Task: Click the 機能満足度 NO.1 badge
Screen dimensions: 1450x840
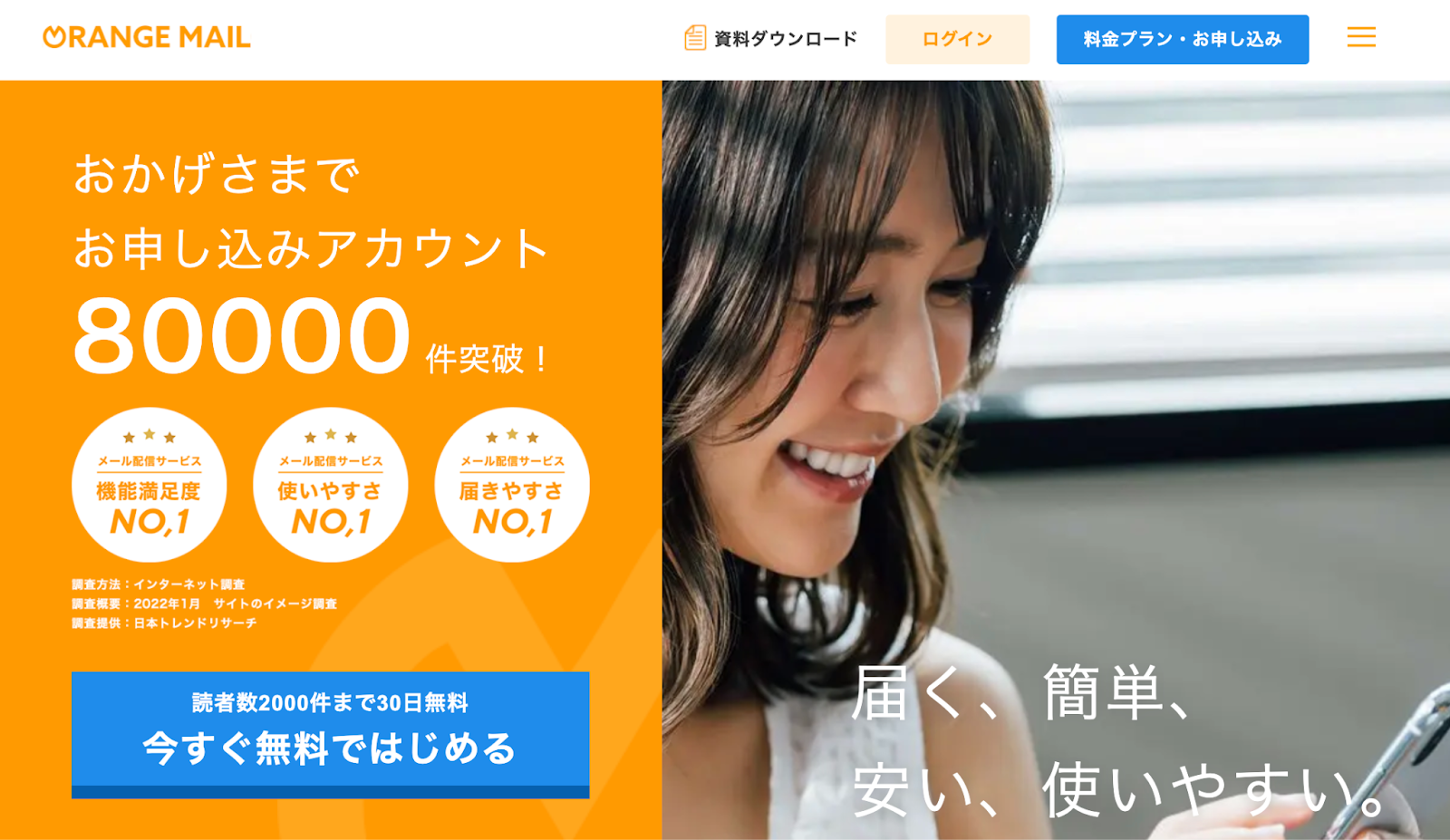Action: 150,485
